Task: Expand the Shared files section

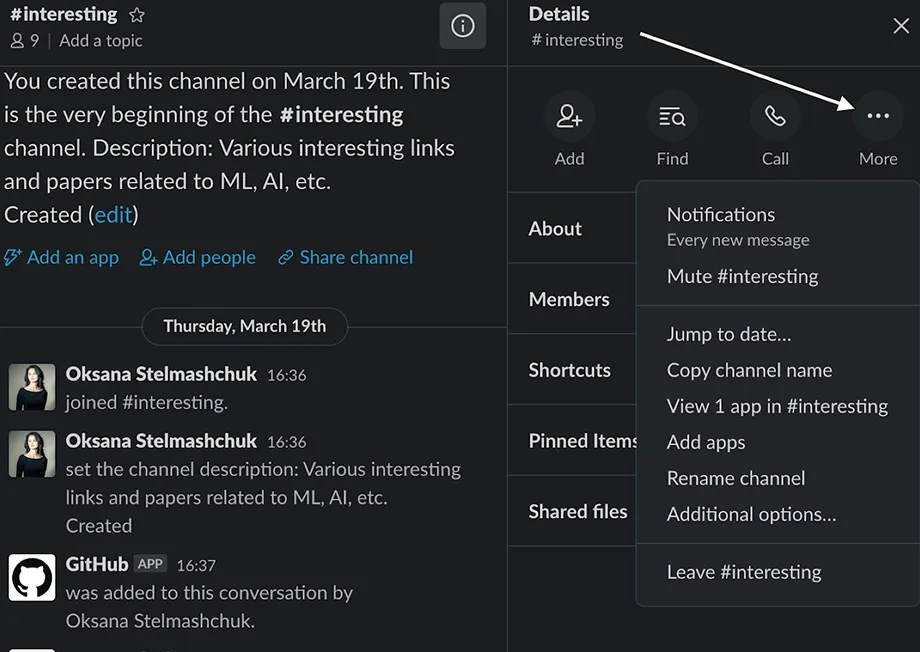Action: coord(578,511)
